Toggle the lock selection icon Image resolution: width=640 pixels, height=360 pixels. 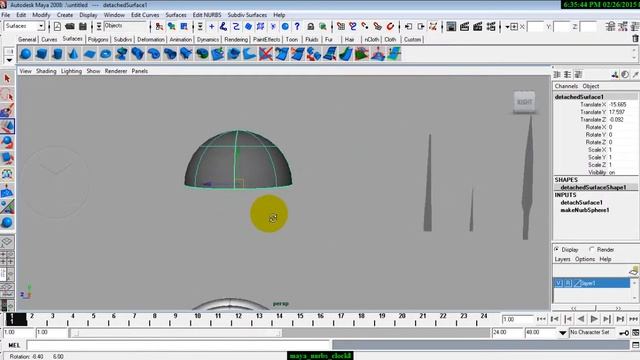311,27
